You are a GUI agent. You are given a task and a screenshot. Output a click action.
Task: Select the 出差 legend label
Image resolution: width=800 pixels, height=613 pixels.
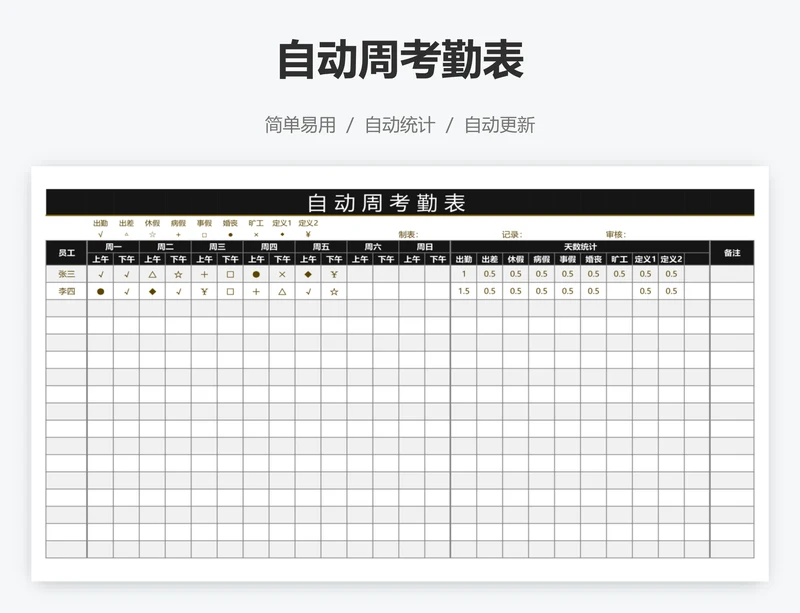[x=127, y=223]
